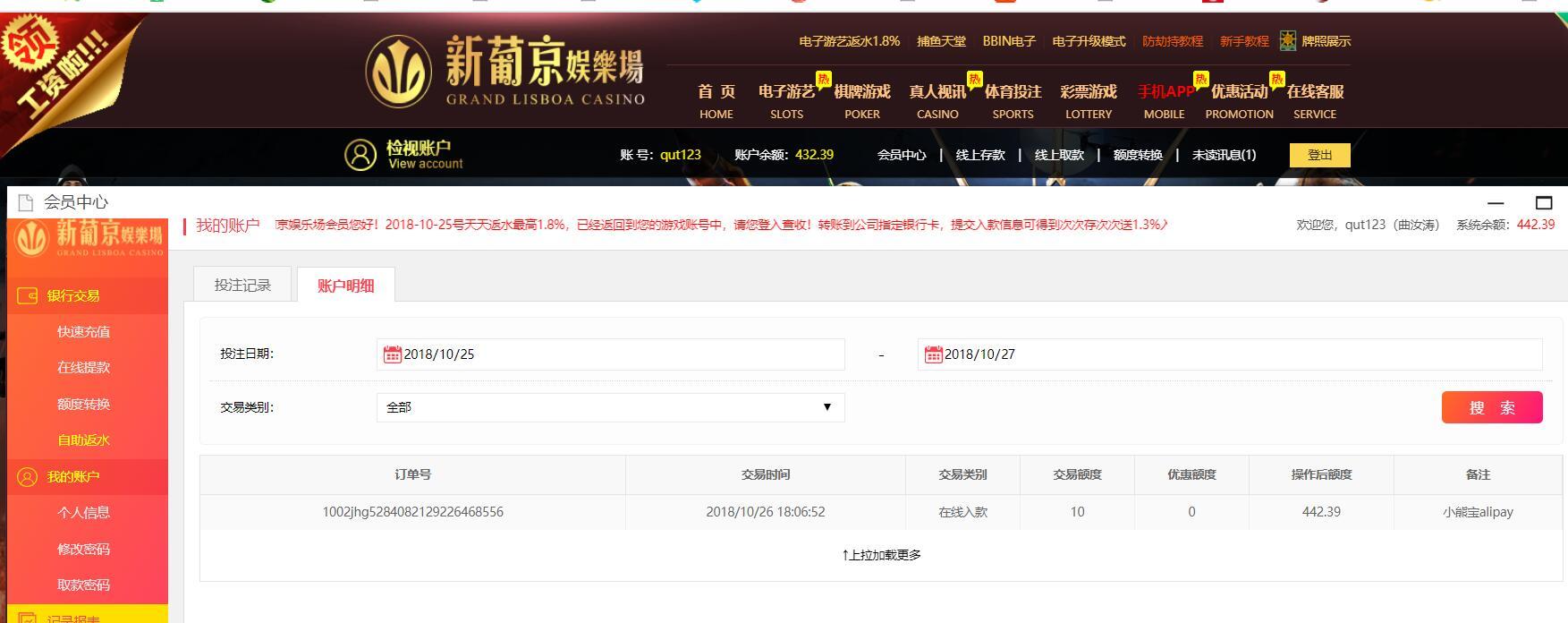Click order number 1002jhg5284082129226468556
The image size is (1568, 623).
coord(412,512)
